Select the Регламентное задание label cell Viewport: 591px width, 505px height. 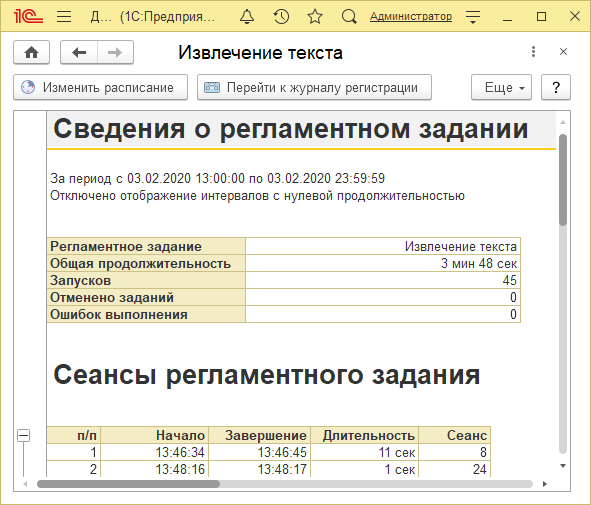(x=146, y=246)
